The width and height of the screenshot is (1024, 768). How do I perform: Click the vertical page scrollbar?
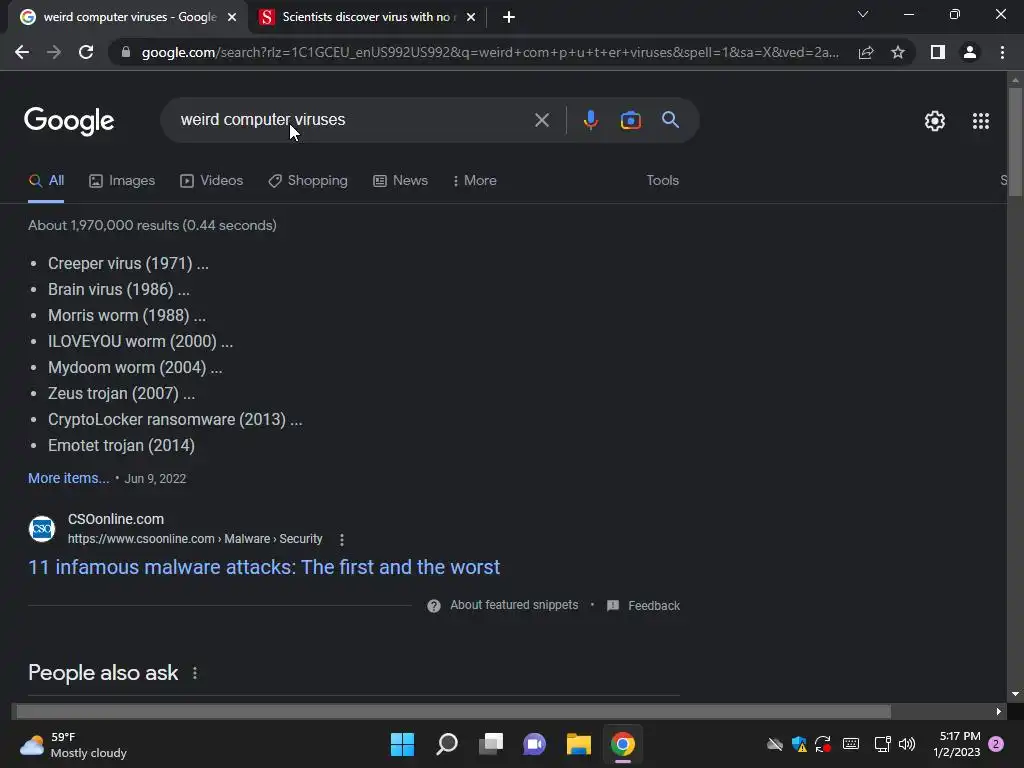click(x=1015, y=140)
